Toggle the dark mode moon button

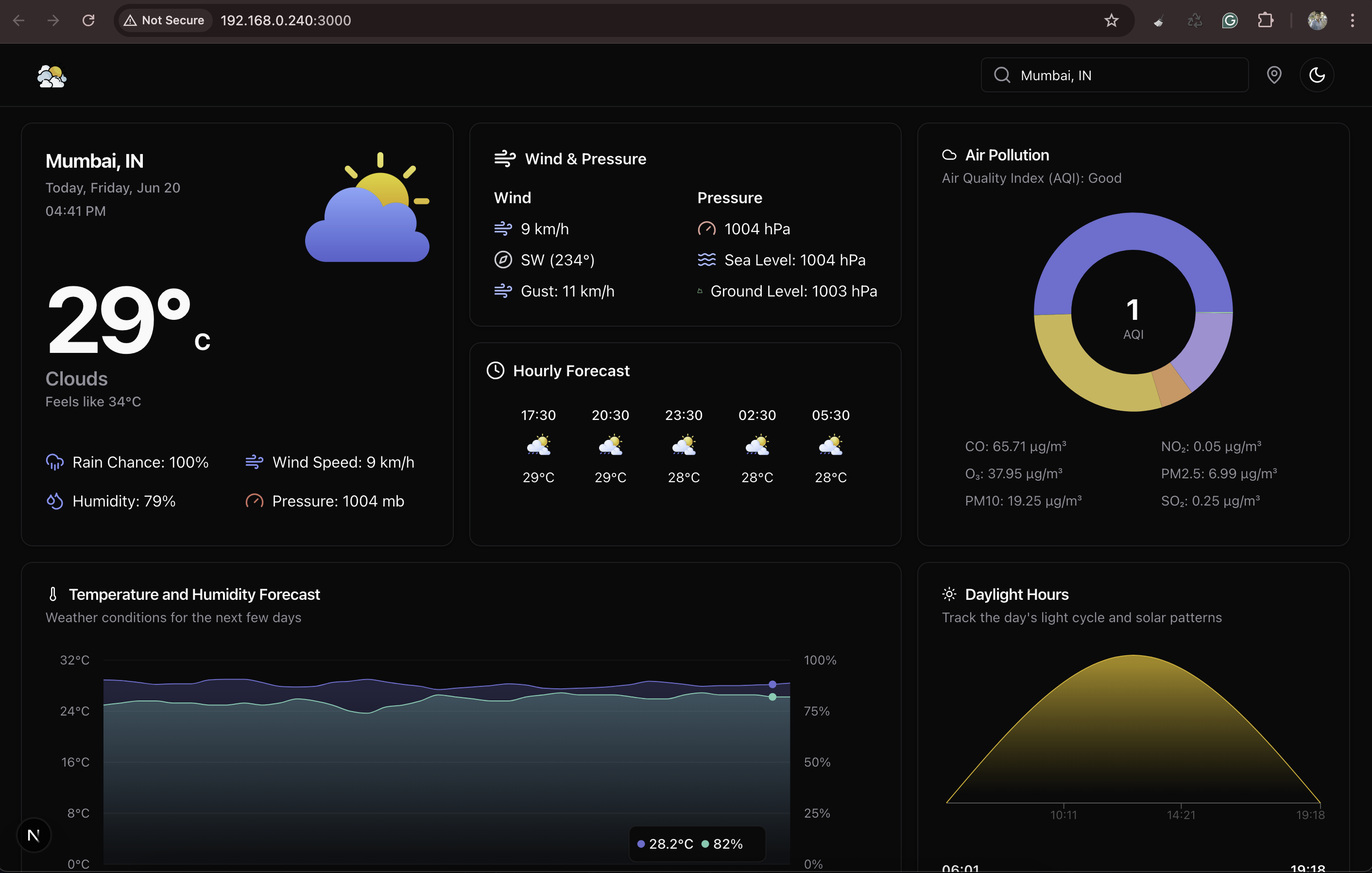(1316, 75)
